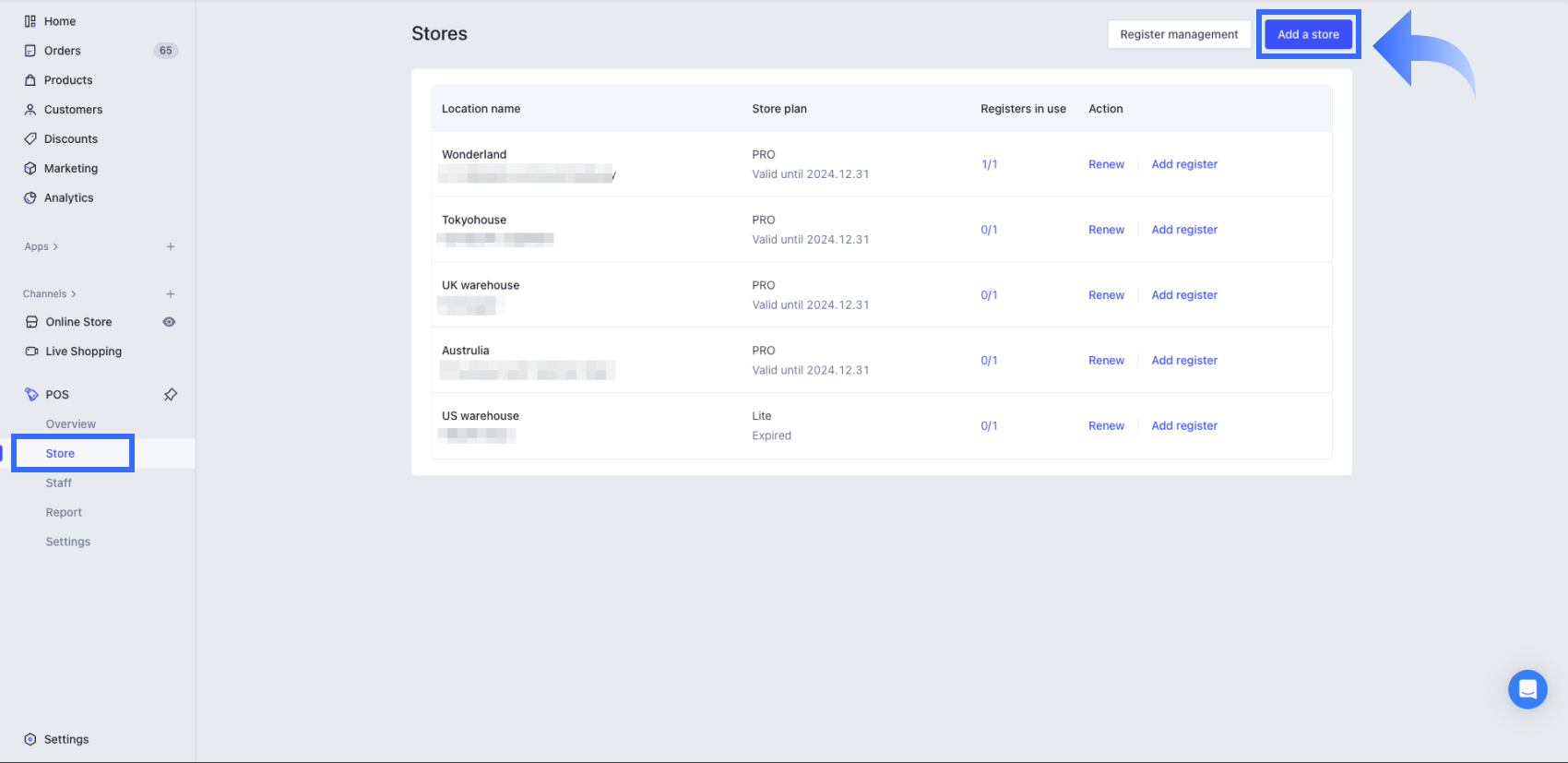
Task: Click the Home icon in sidebar
Action: [x=30, y=21]
